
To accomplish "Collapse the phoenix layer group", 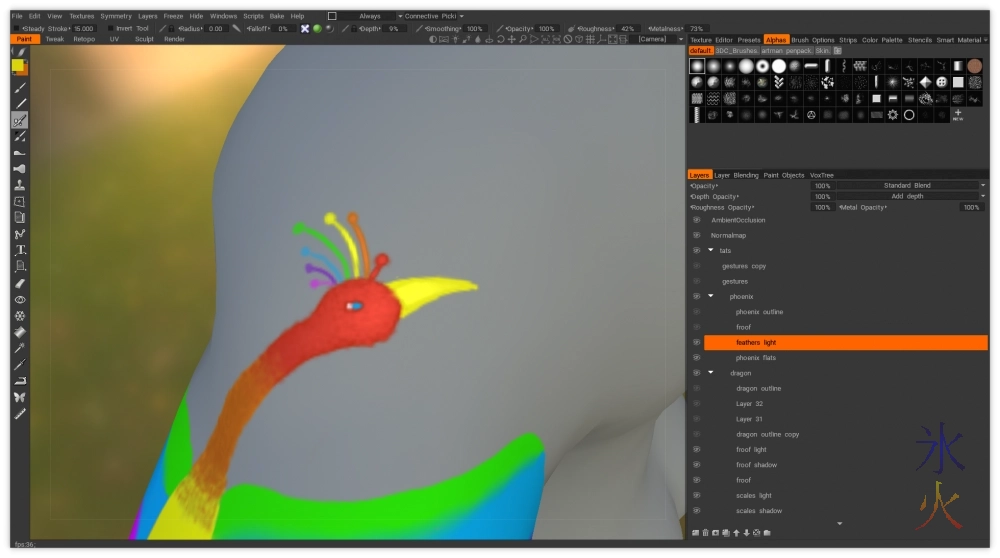I will tap(711, 297).
